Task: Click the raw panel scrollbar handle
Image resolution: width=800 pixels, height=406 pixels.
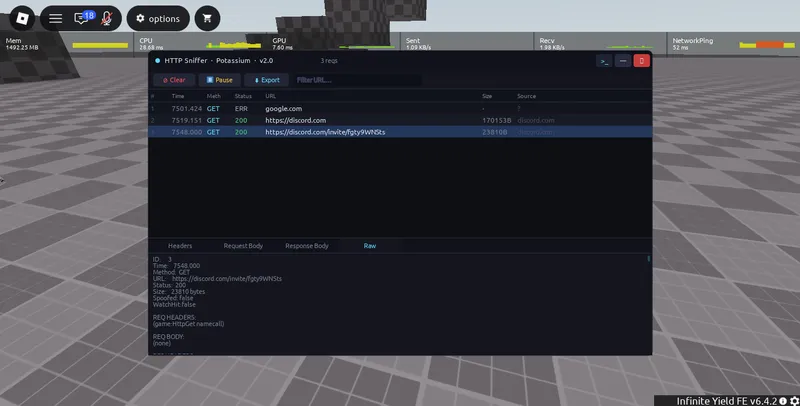Action: point(648,259)
